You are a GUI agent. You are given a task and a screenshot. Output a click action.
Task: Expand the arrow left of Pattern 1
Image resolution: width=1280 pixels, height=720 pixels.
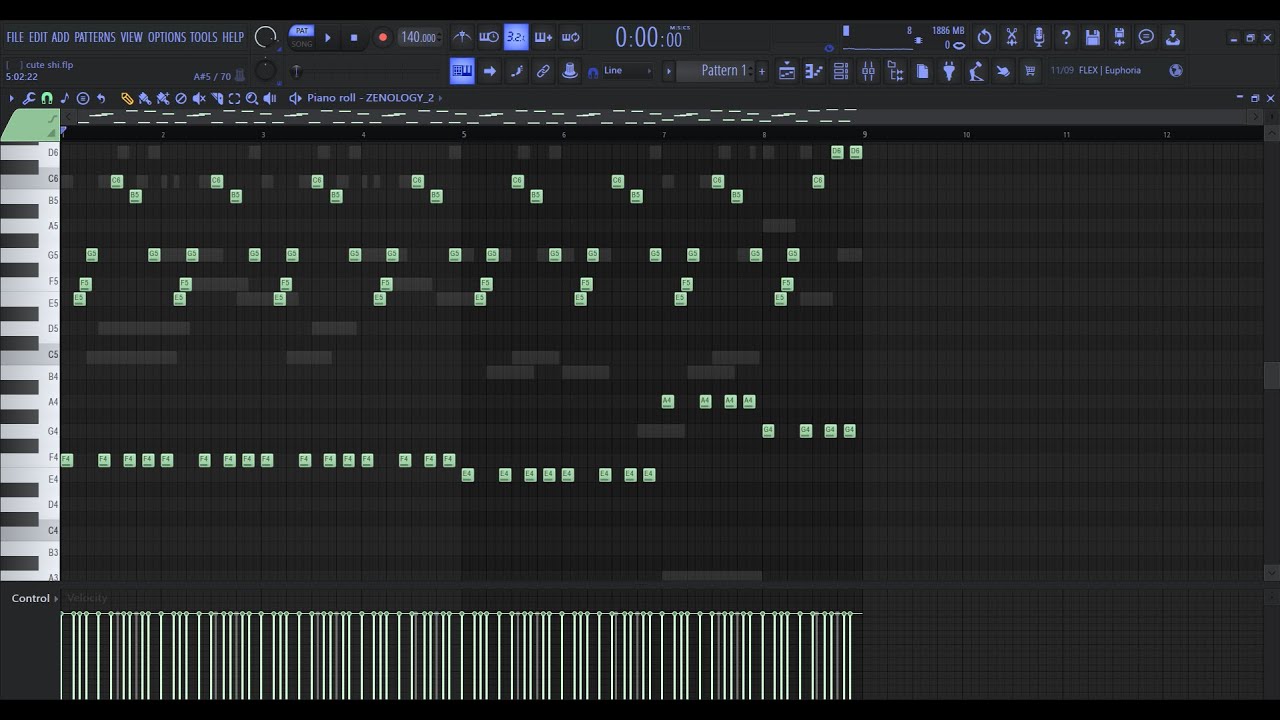[x=669, y=71]
